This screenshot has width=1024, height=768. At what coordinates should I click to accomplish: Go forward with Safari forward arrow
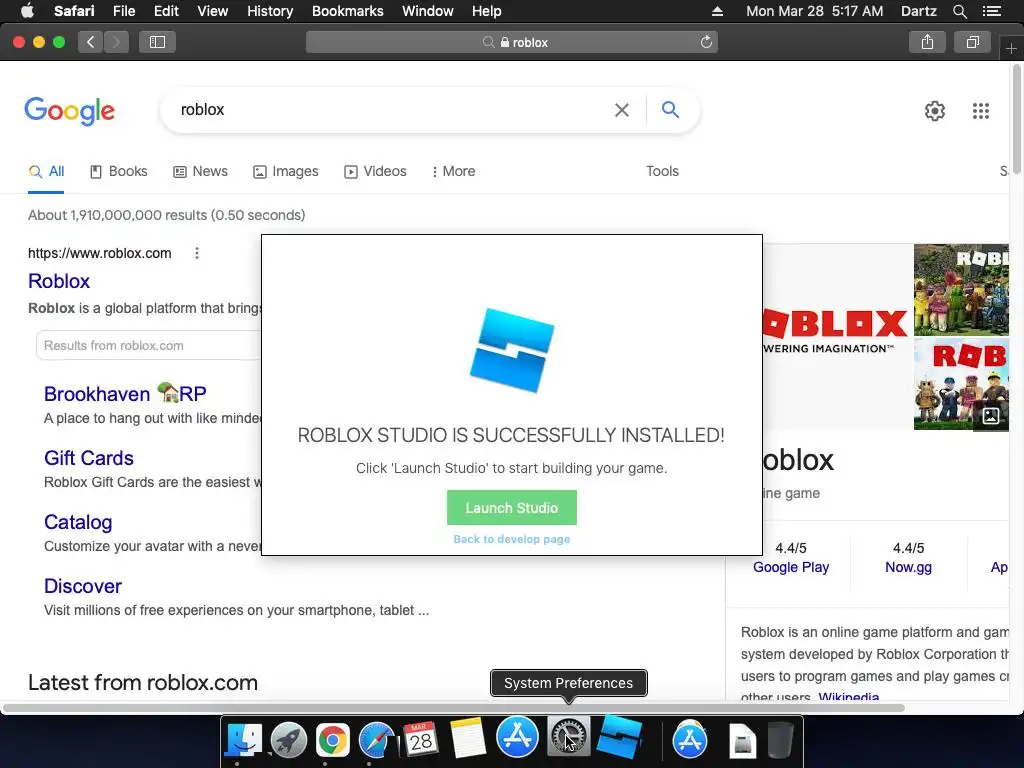116,42
